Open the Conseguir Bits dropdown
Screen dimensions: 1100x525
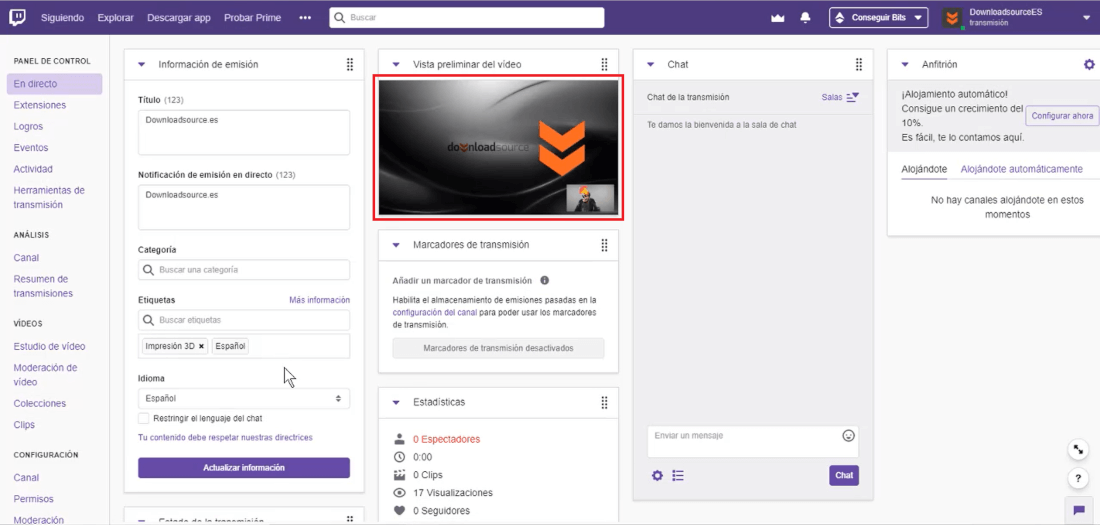coord(878,18)
